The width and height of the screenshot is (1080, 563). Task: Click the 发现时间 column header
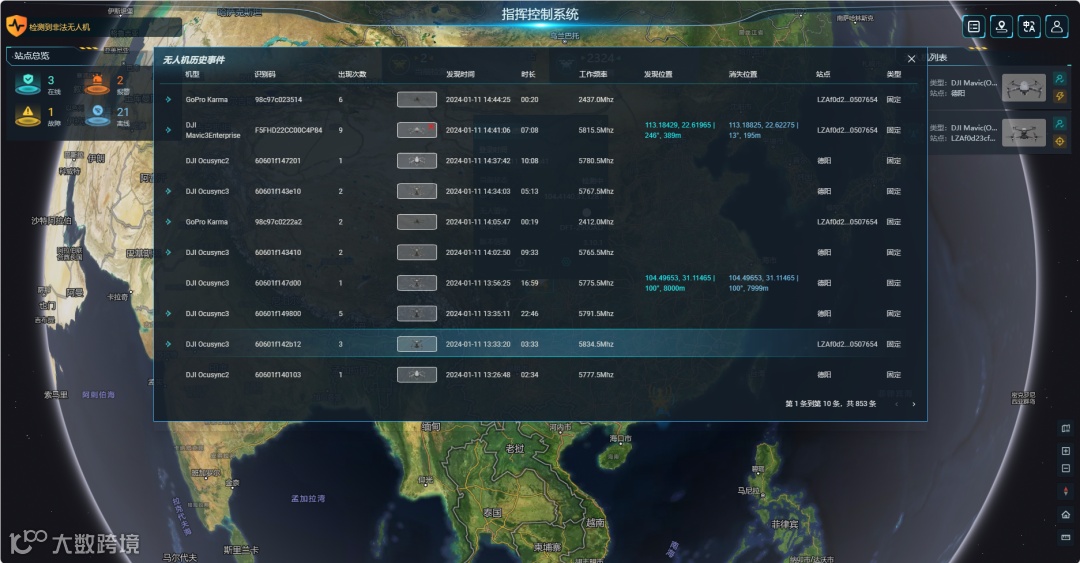point(460,74)
